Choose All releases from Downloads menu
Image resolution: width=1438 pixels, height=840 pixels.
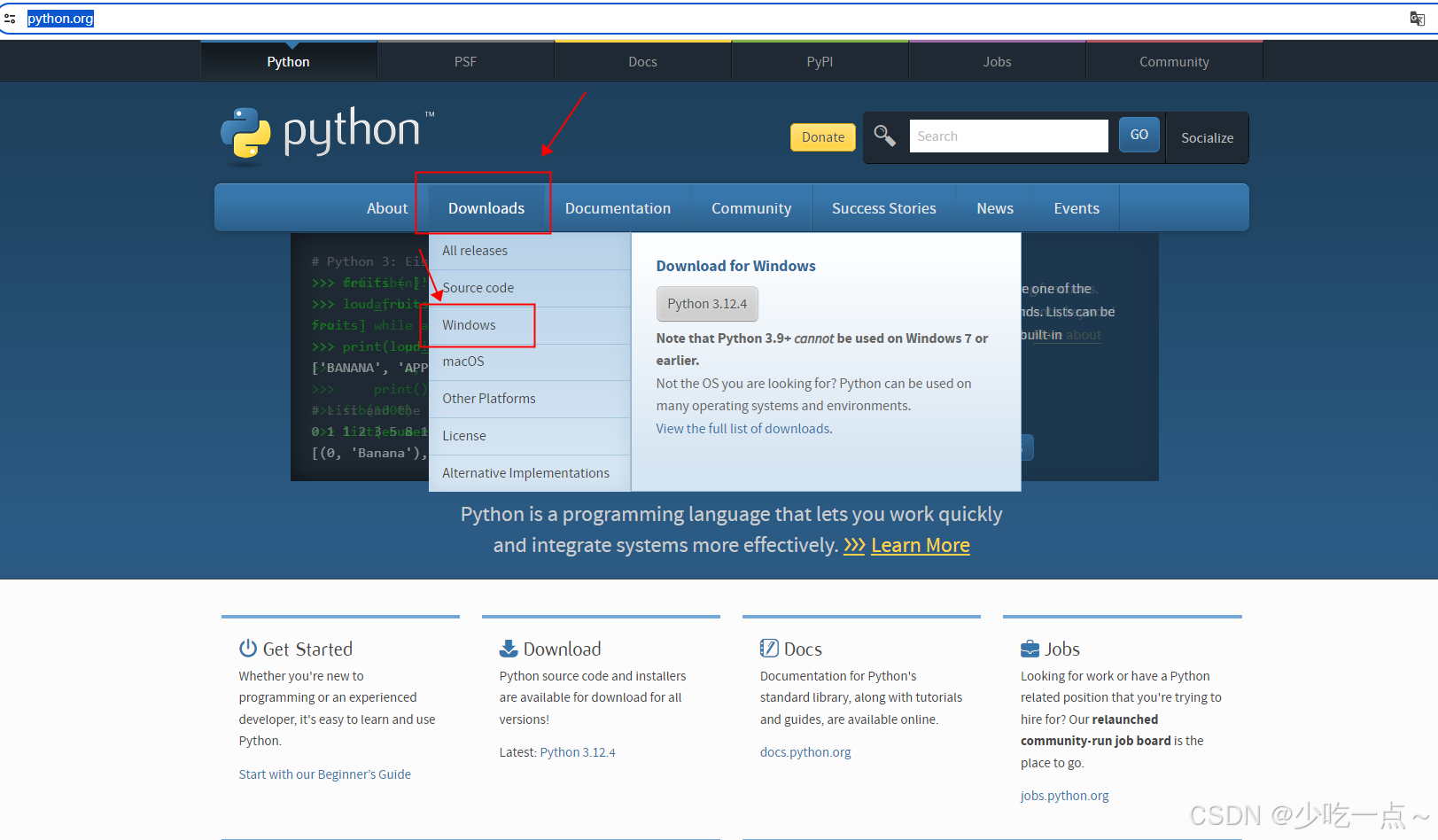530,251
